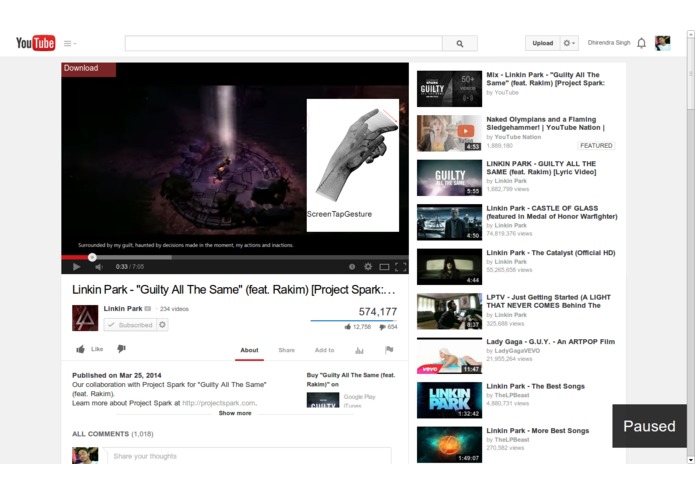Click the Google Play purchase link
Viewport: 695px width, 494px height.
click(359, 397)
